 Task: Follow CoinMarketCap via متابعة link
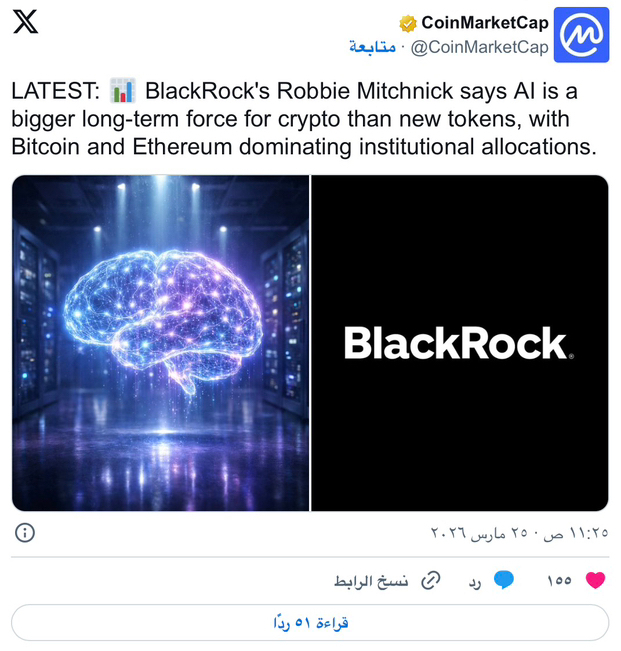372,47
